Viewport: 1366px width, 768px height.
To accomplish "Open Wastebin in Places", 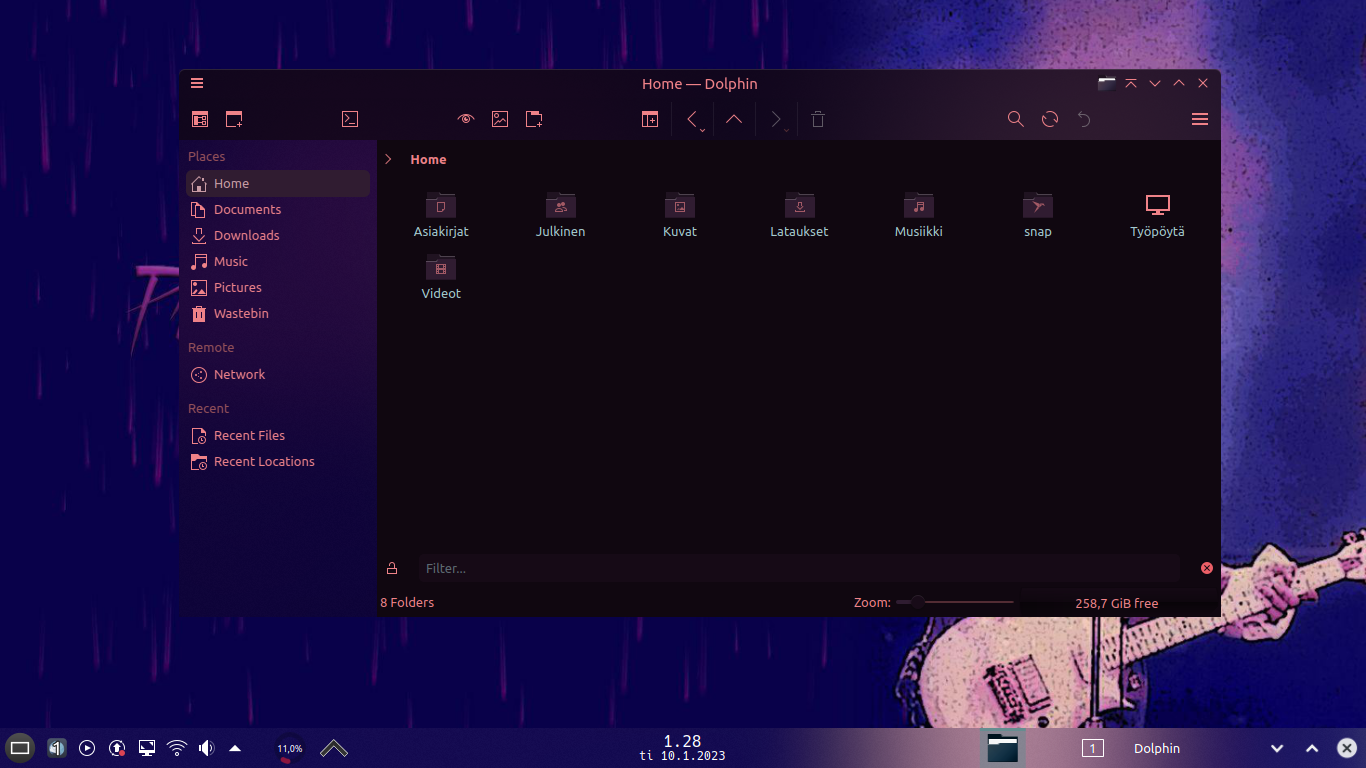I will [278, 313].
